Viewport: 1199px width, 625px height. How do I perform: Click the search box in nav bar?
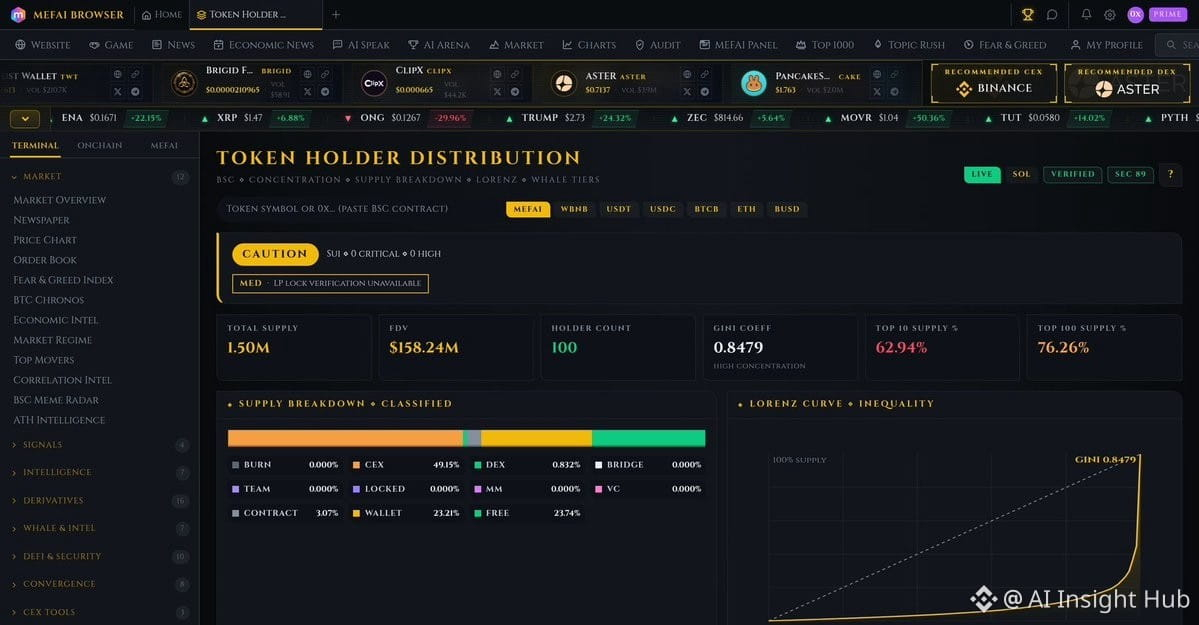coord(1178,45)
